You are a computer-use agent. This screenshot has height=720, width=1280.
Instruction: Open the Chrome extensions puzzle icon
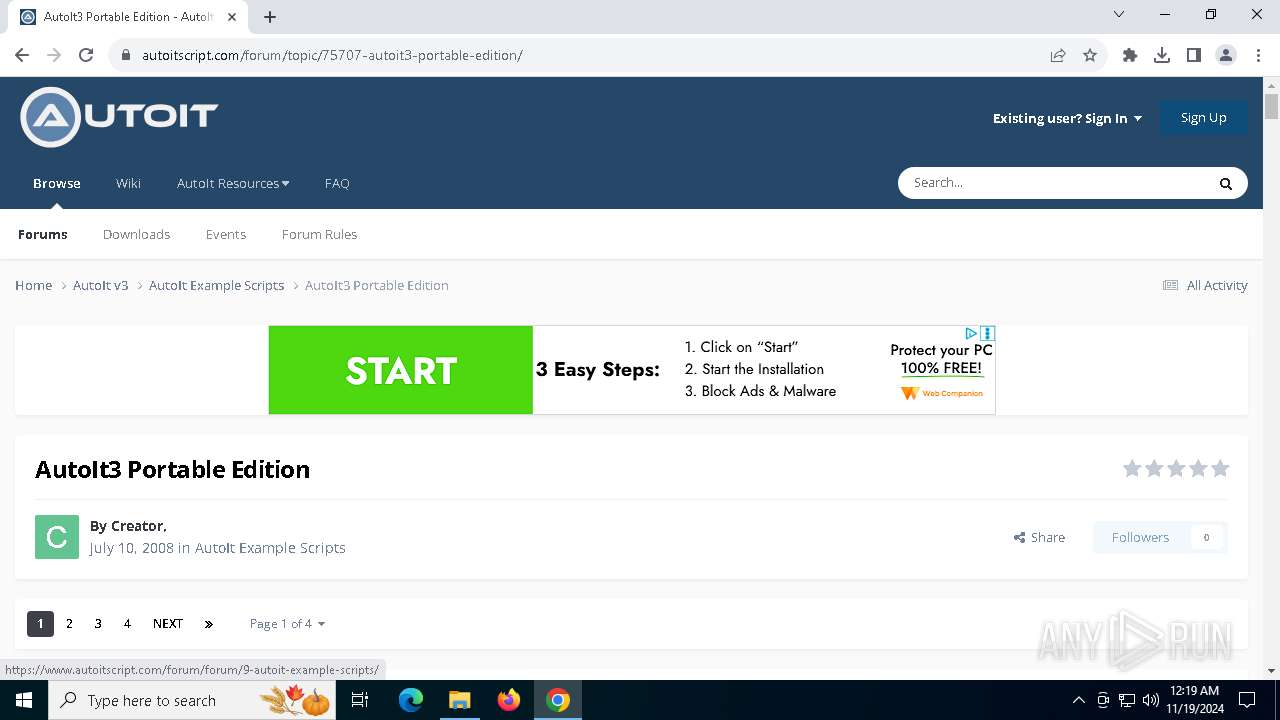1130,55
